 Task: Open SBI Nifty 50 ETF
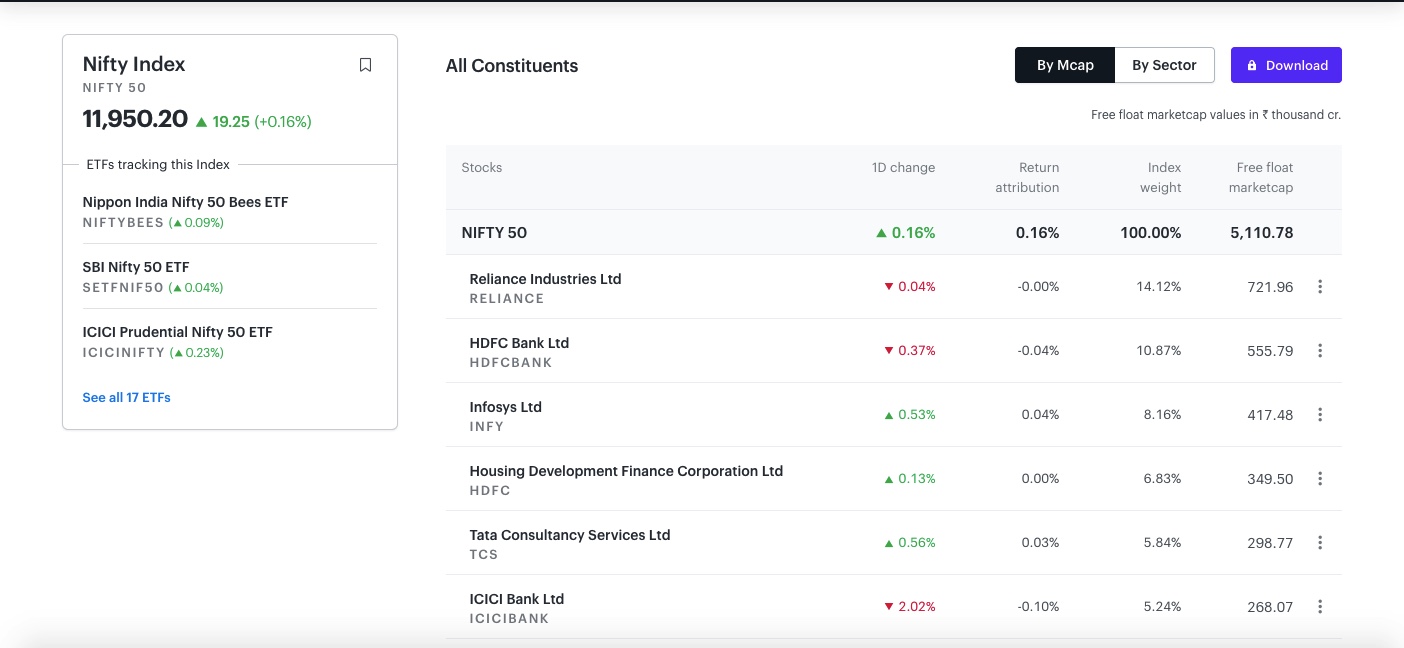pyautogui.click(x=136, y=267)
